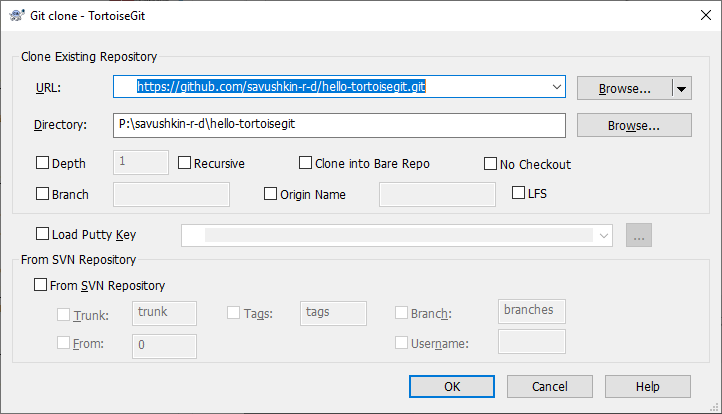The height and width of the screenshot is (414, 722).
Task: Confirm the clone with OK
Action: (x=452, y=386)
